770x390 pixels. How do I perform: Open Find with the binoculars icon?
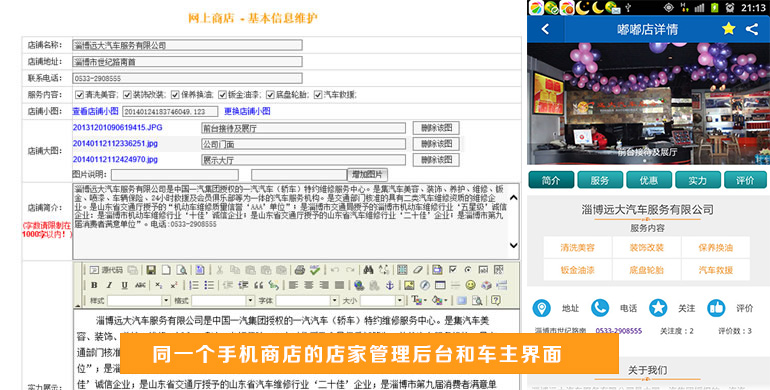click(x=368, y=270)
